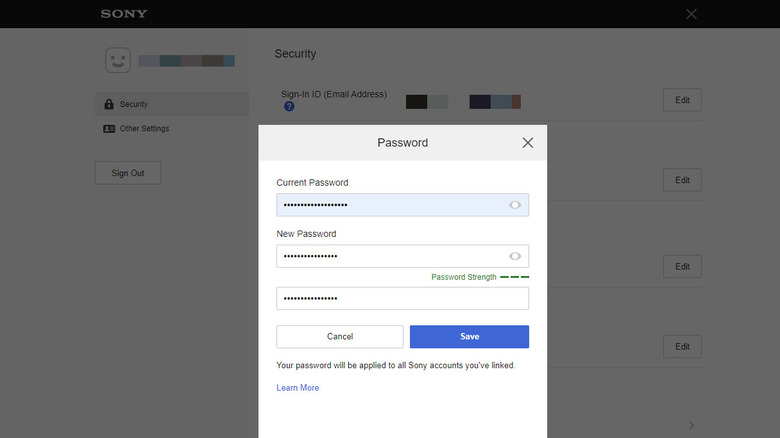Focus the Current Password field
780x438 pixels.
pyautogui.click(x=390, y=205)
